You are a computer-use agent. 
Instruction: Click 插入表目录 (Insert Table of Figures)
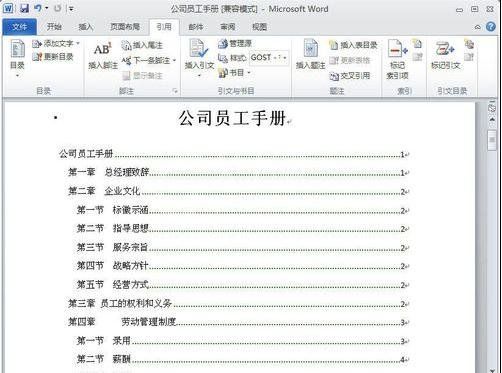coord(353,45)
